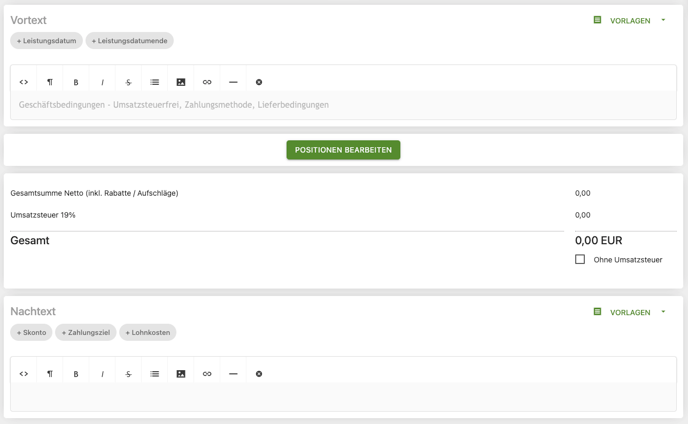Clear formatting in Nachtext editor toolbar
The width and height of the screenshot is (688, 424).
click(x=259, y=374)
